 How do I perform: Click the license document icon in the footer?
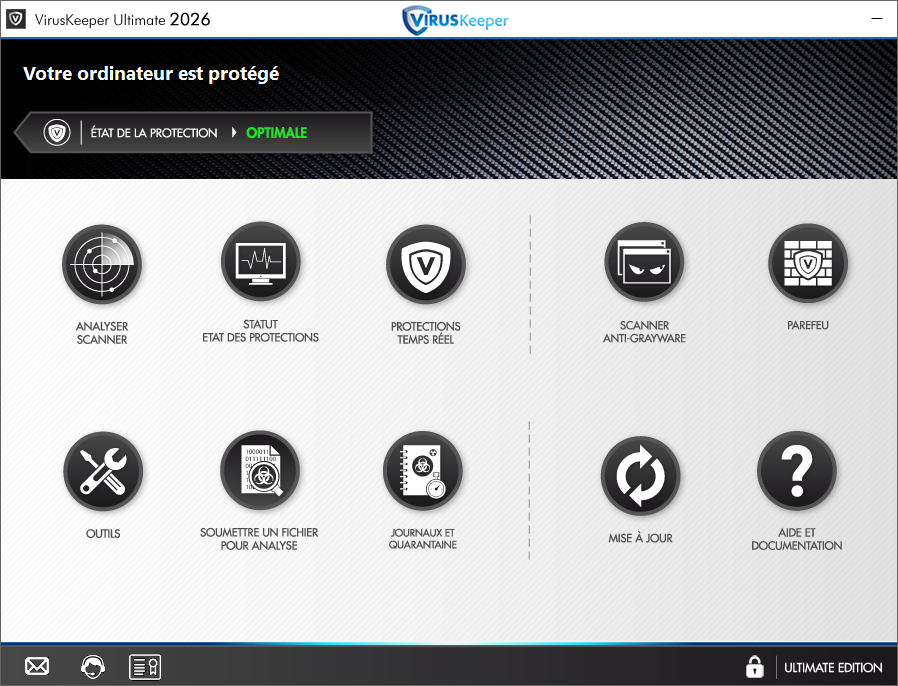click(x=145, y=666)
